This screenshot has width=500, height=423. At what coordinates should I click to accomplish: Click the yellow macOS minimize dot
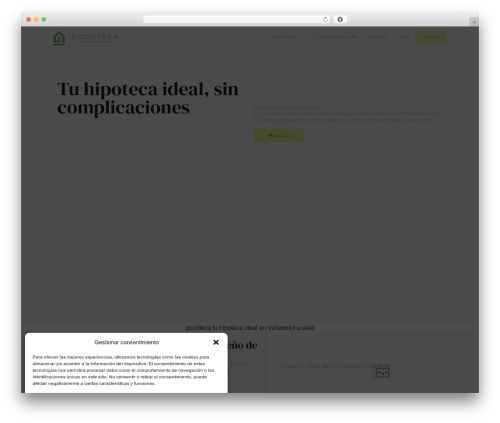[36, 19]
